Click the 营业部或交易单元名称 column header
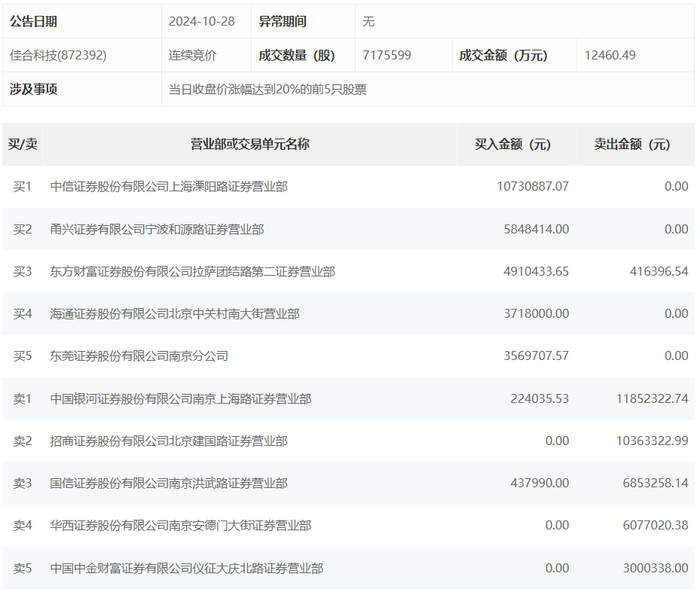Image resolution: width=700 pixels, height=595 pixels. pos(250,144)
